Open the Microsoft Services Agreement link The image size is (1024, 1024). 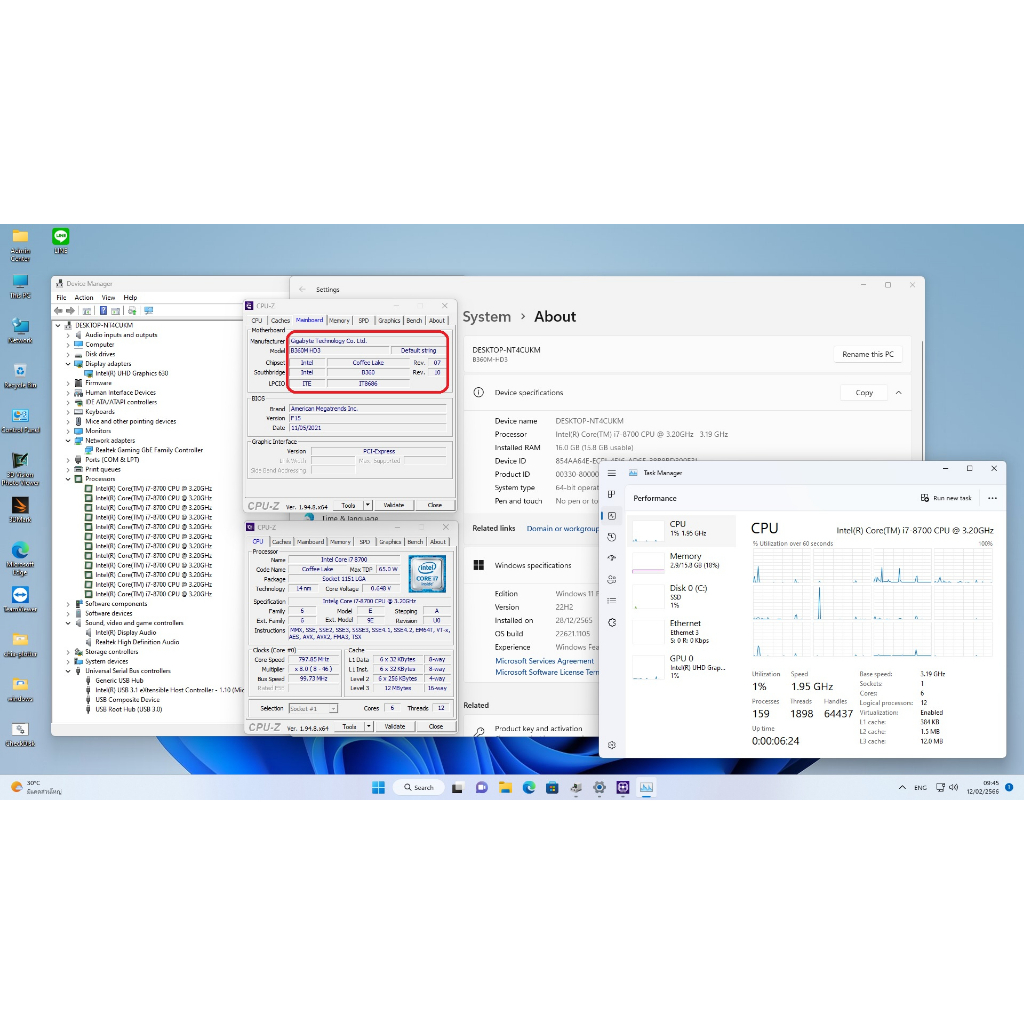(x=544, y=661)
